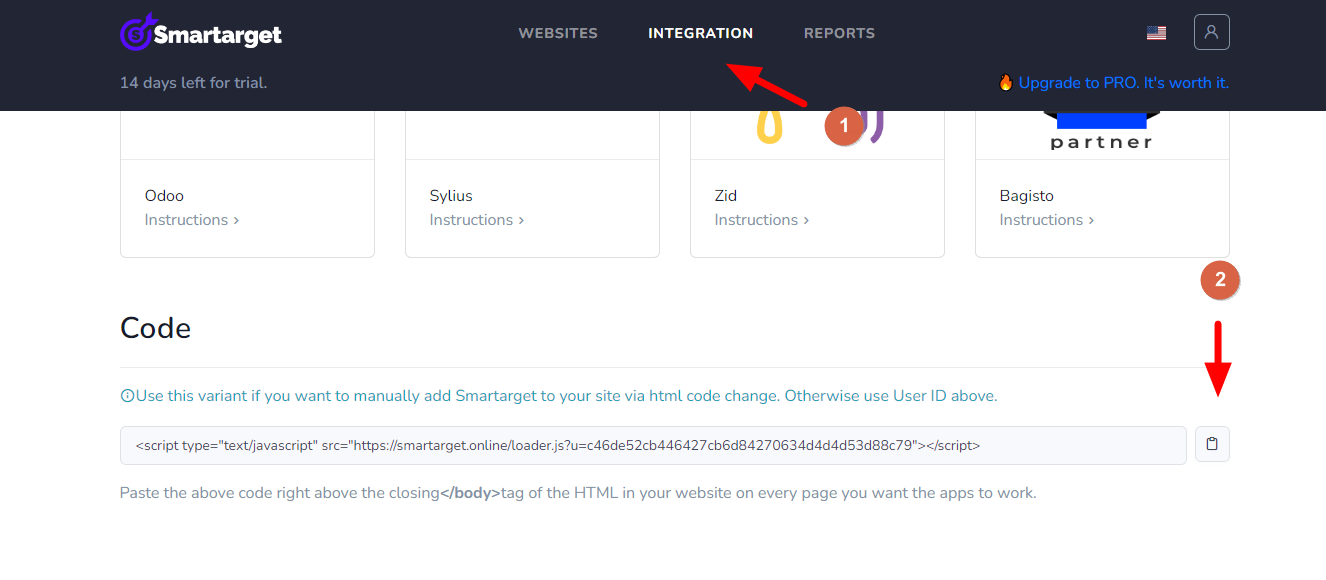Click the Zid logo thumbnail
This screenshot has height=580, width=1326.
tap(817, 127)
